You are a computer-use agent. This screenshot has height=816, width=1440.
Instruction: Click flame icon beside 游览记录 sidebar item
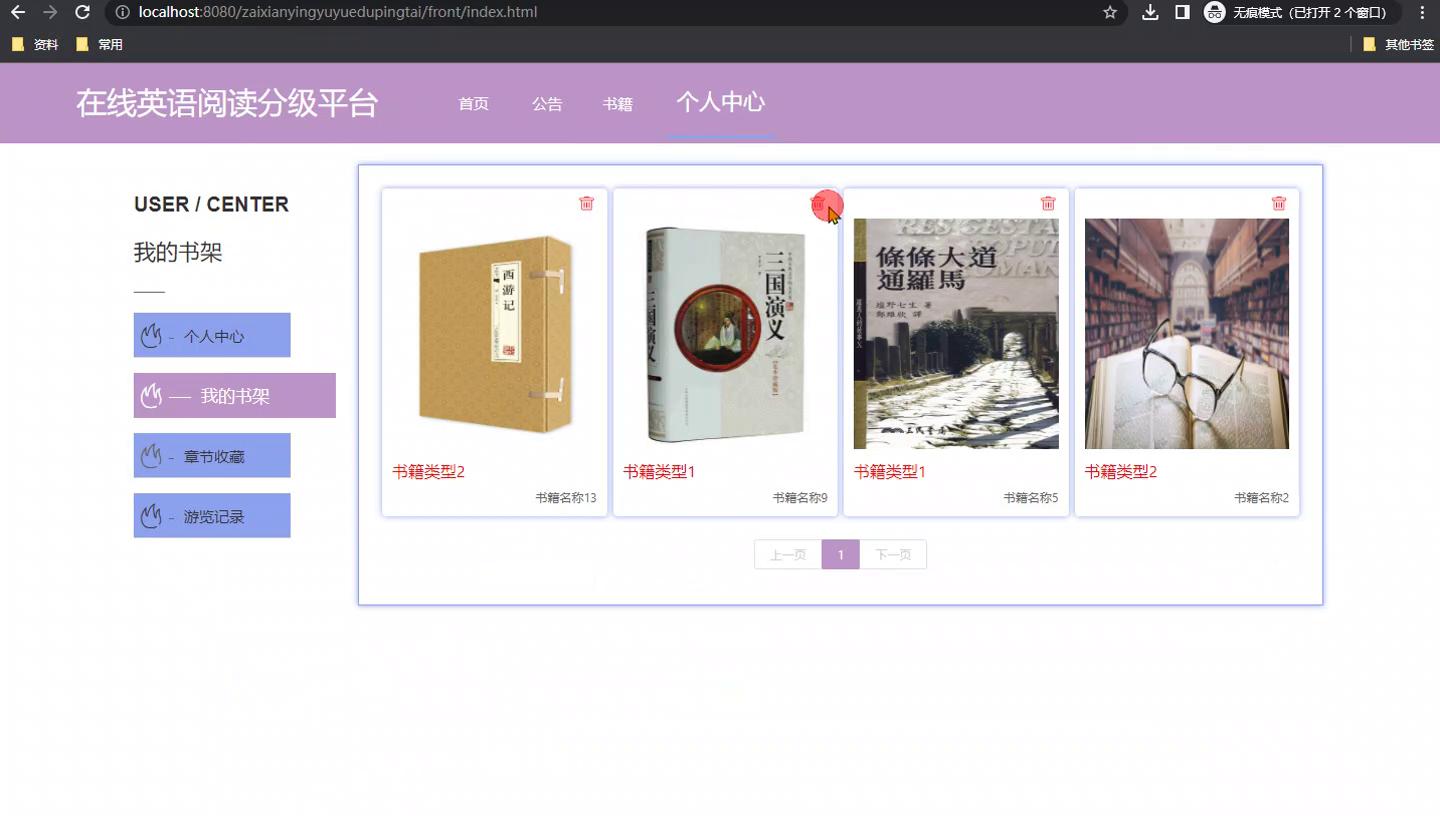(151, 516)
